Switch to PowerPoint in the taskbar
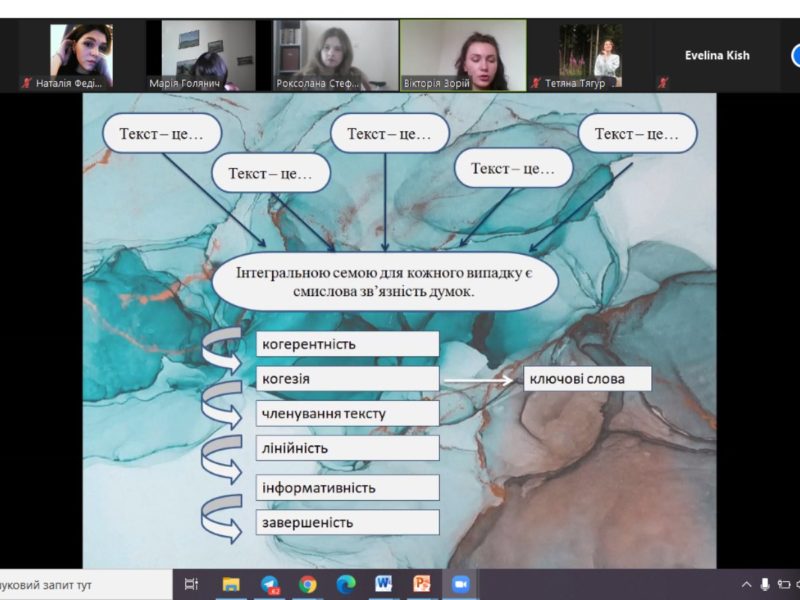This screenshot has height=600, width=800. (422, 584)
